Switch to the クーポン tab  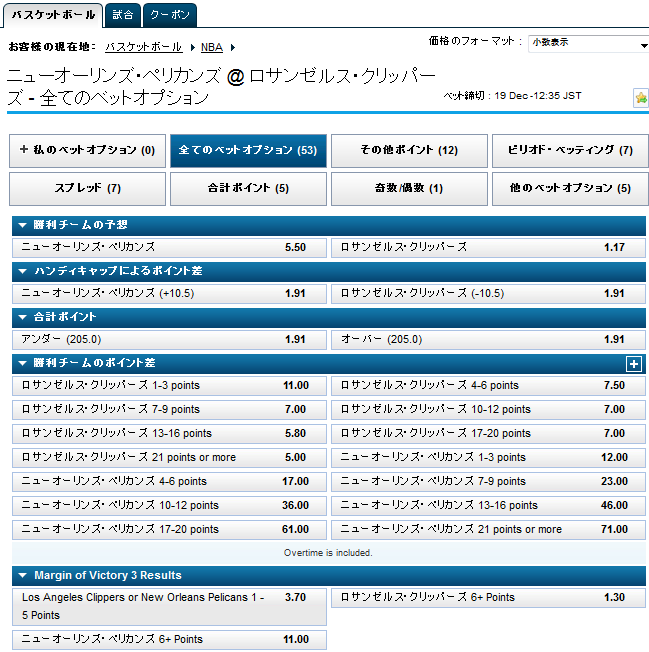coord(169,15)
